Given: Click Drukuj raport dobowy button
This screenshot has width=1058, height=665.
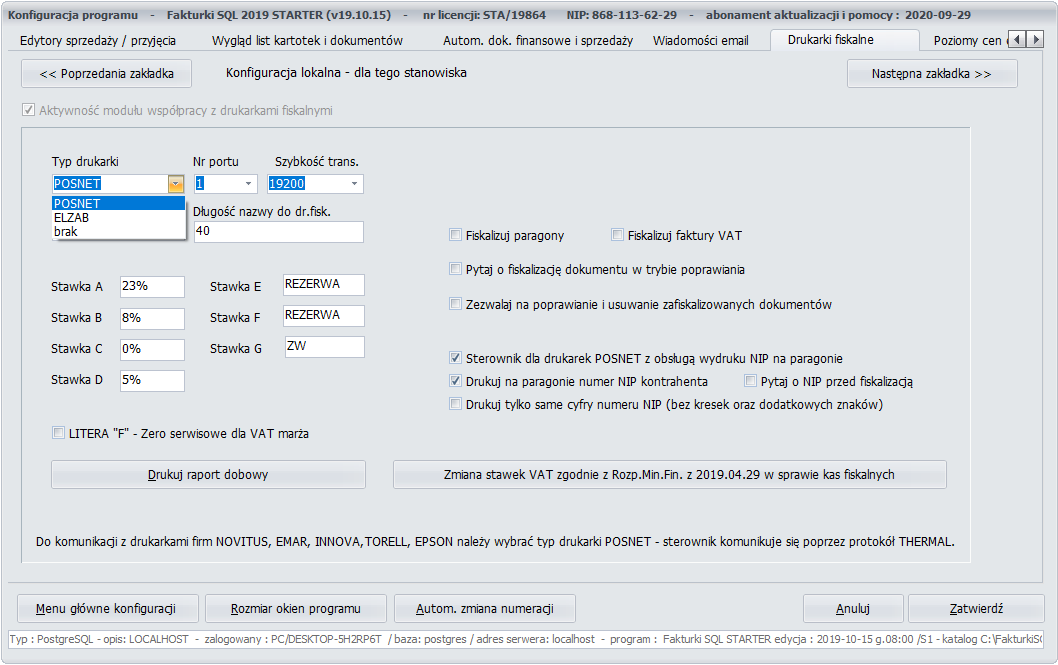Looking at the screenshot, I should point(208,475).
